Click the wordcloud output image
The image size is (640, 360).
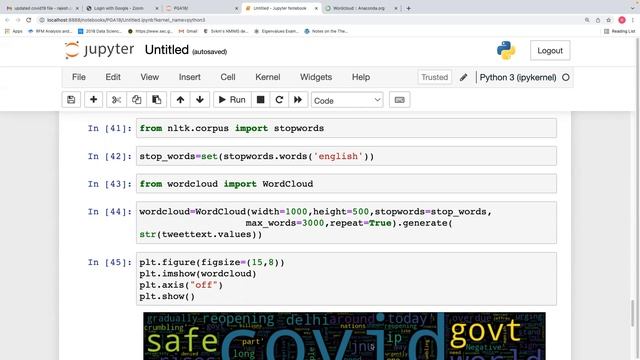tap(344, 336)
